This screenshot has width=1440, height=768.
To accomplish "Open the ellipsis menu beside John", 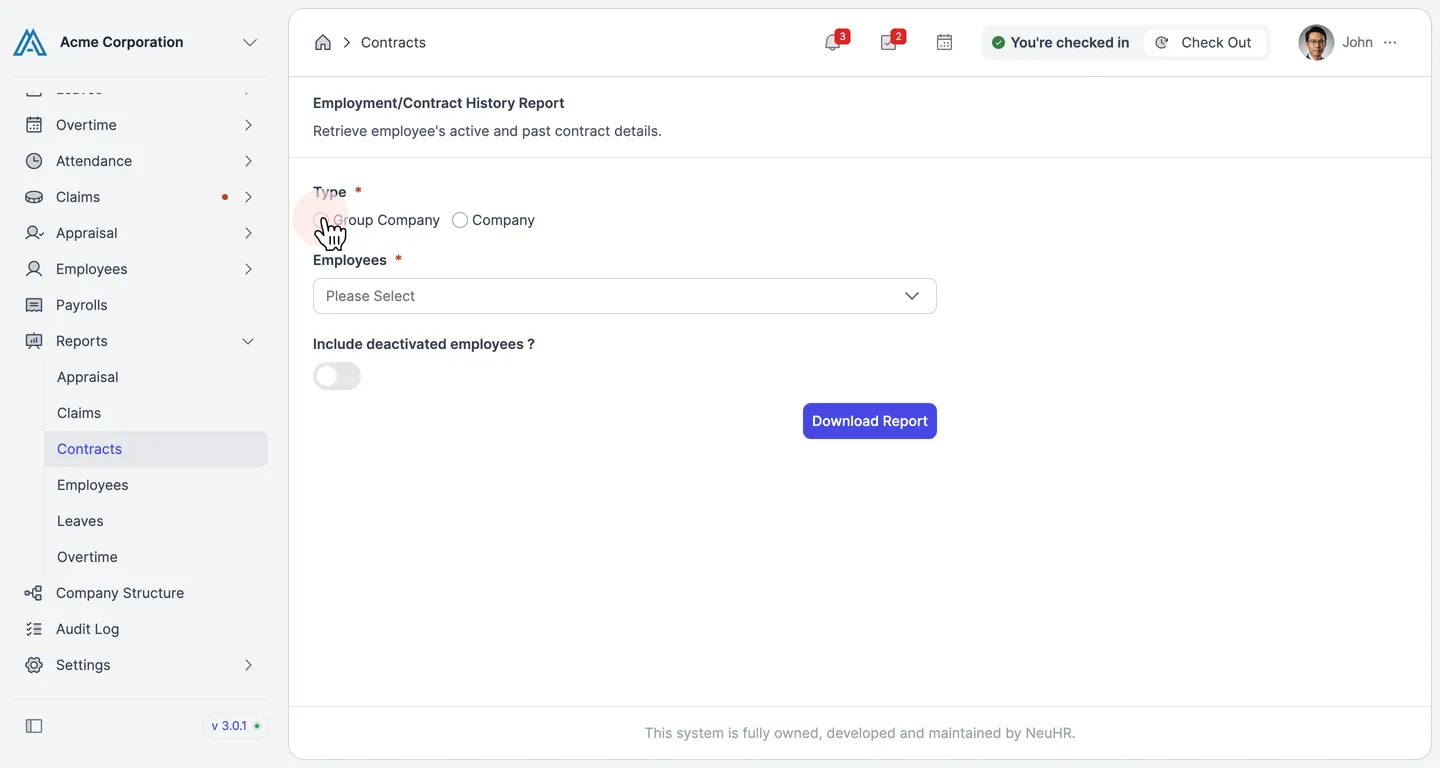I will [1390, 42].
